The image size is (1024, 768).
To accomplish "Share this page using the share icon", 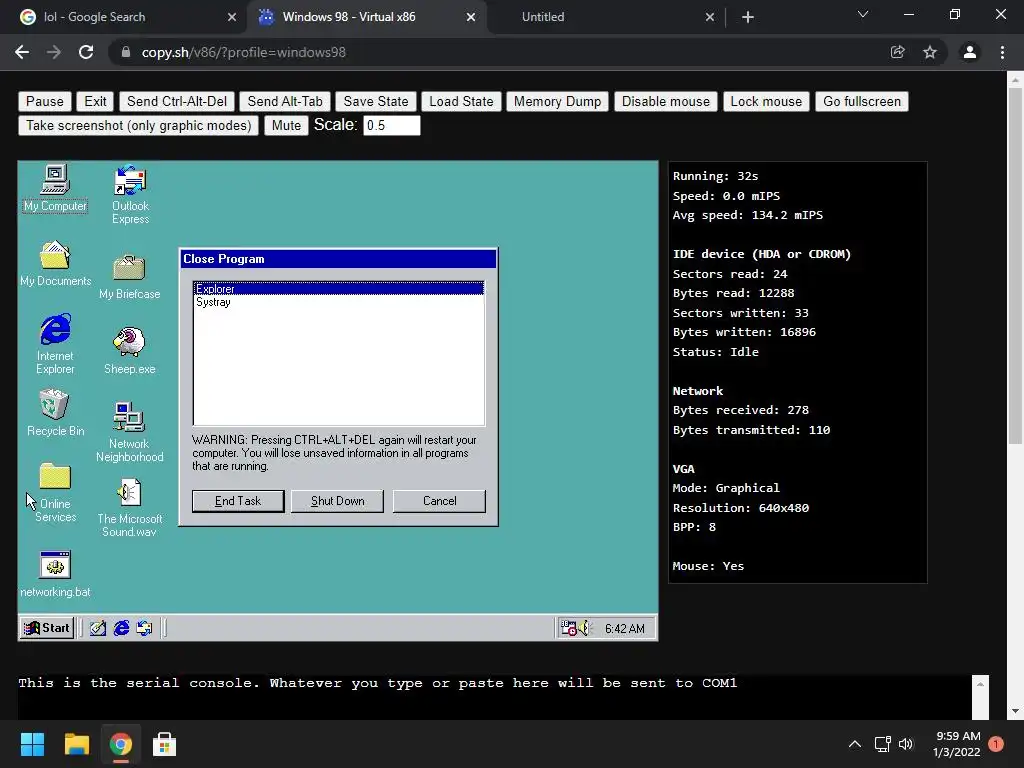I will pyautogui.click(x=898, y=52).
